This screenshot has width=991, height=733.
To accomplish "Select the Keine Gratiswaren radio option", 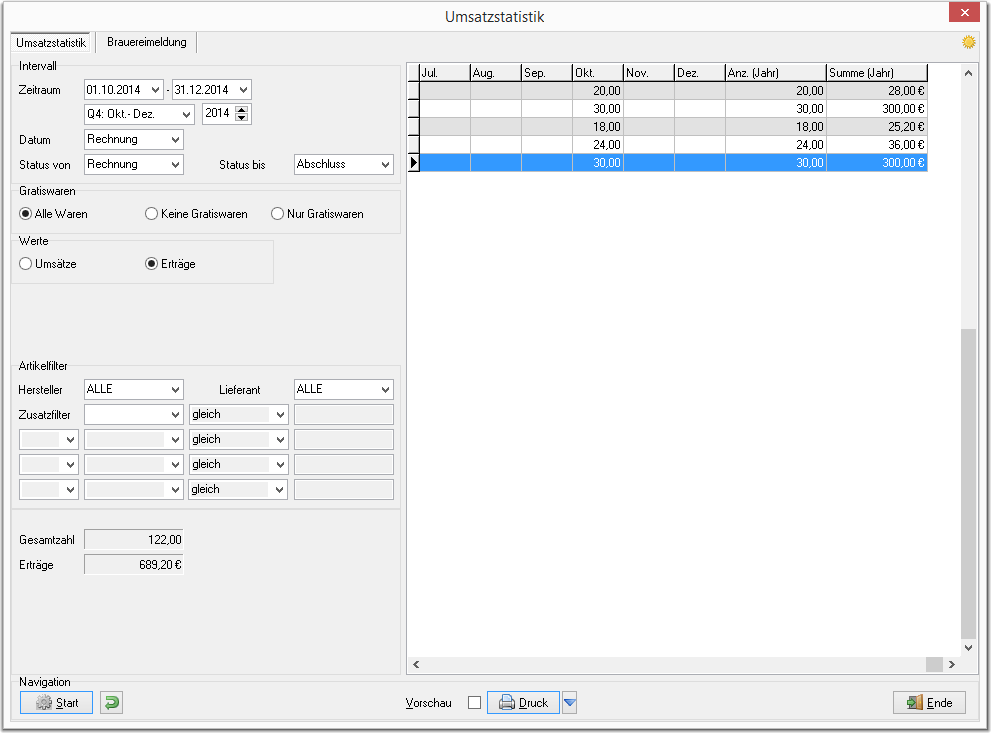I will pyautogui.click(x=196, y=214).
